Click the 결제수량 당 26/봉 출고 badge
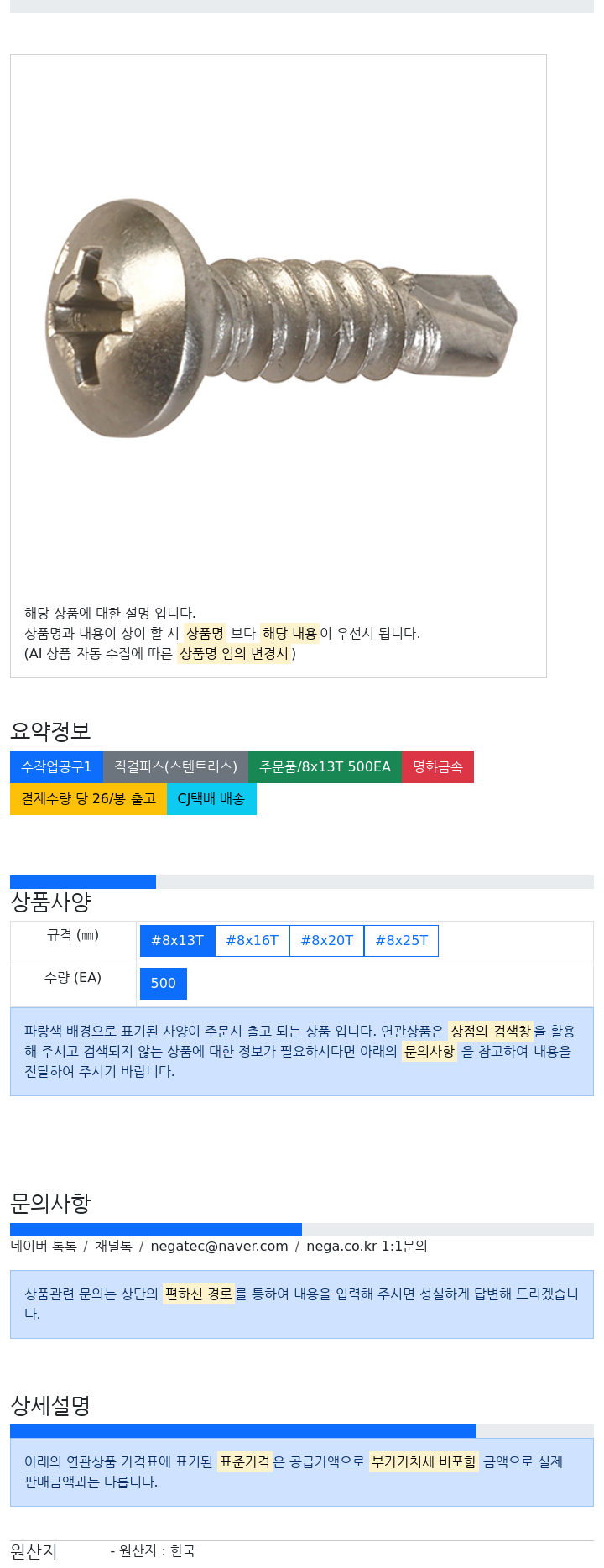The image size is (604, 1568). (88, 799)
